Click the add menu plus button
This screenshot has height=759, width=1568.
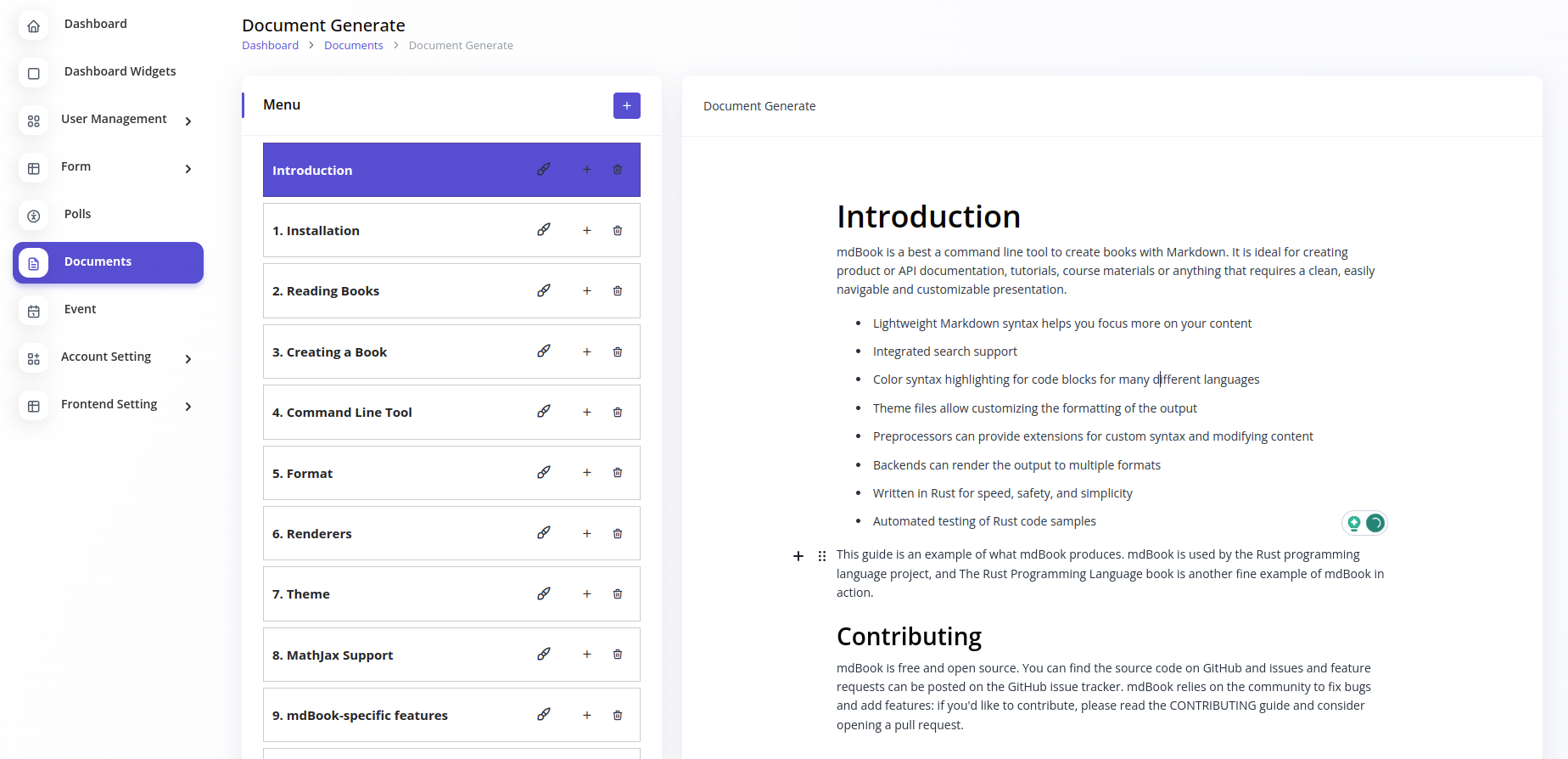pyautogui.click(x=627, y=105)
